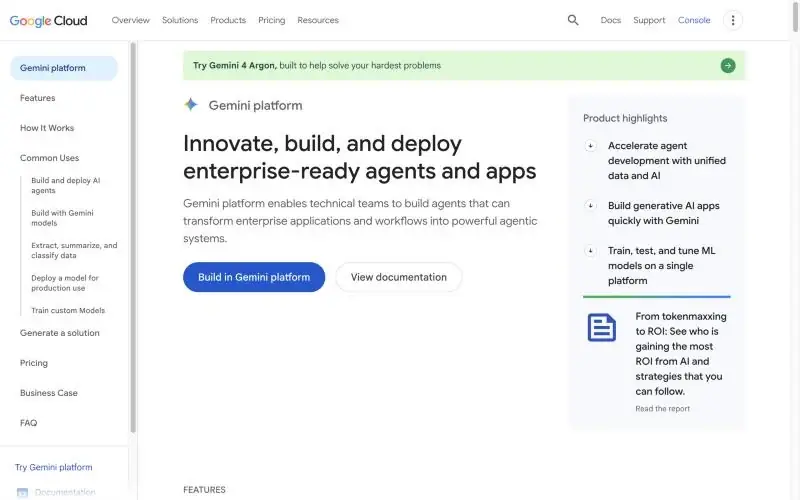This screenshot has width=800, height=500.
Task: Expand "Train, test, and tune ML models" highlight
Action: click(x=590, y=251)
